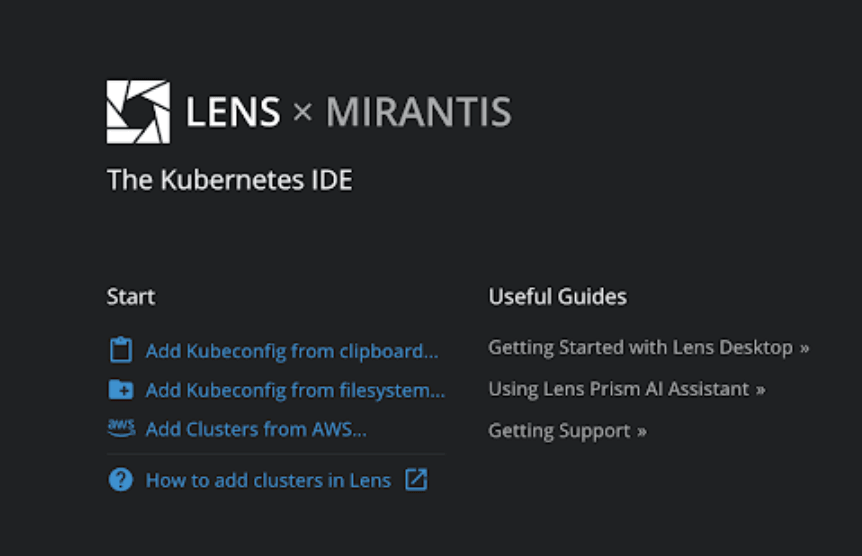Click the » arrow after Getting Support
Viewport: 862px width, 556px height.
tap(641, 432)
